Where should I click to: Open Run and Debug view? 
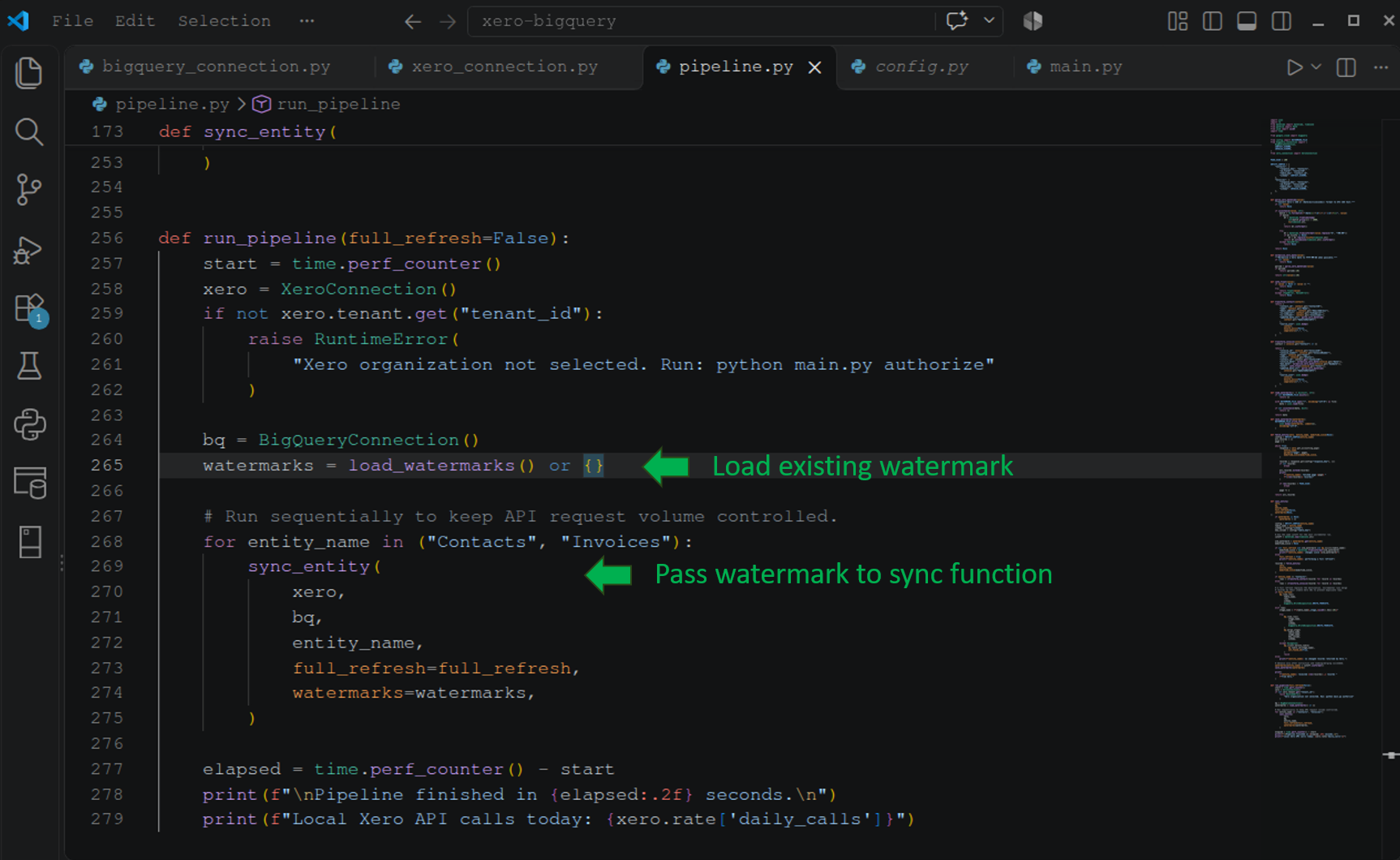click(29, 250)
